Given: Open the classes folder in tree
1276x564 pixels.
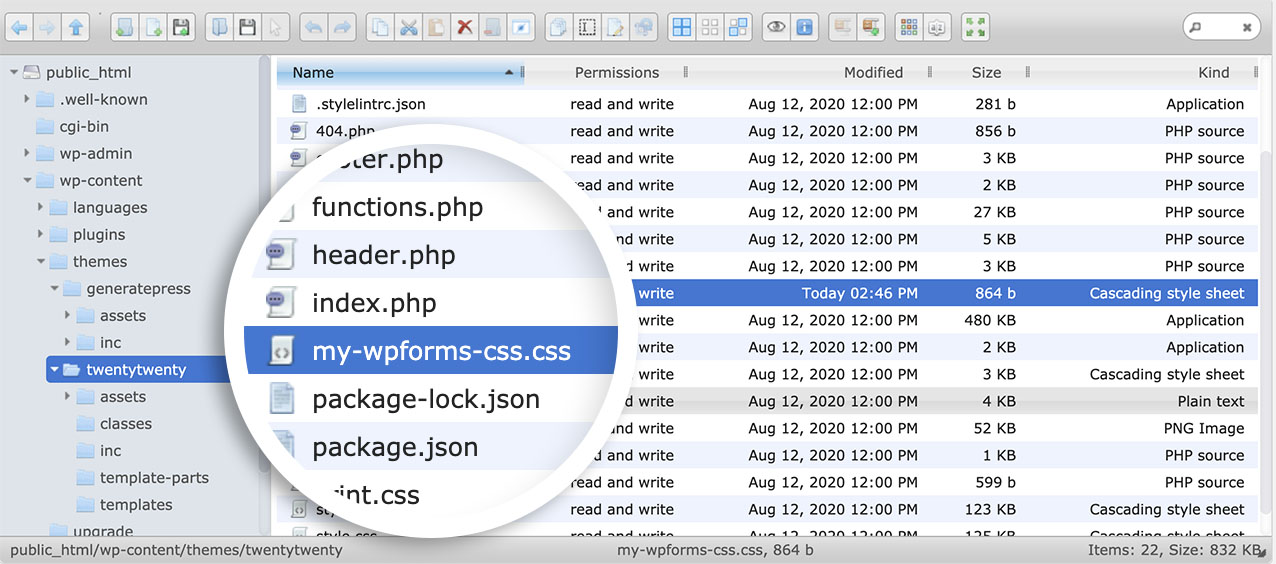Looking at the screenshot, I should pyautogui.click(x=126, y=423).
